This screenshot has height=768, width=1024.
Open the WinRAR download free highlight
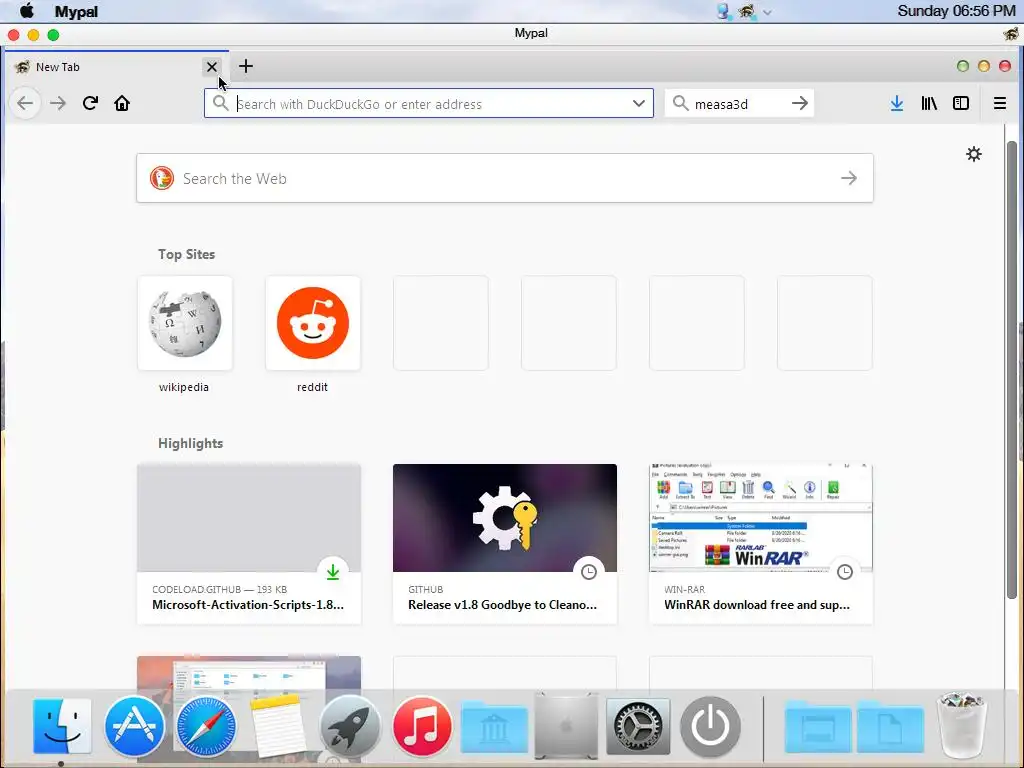761,544
